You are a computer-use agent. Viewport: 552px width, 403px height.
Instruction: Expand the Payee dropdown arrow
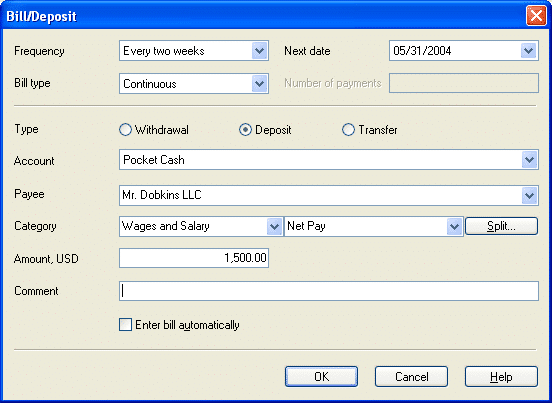pos(529,196)
